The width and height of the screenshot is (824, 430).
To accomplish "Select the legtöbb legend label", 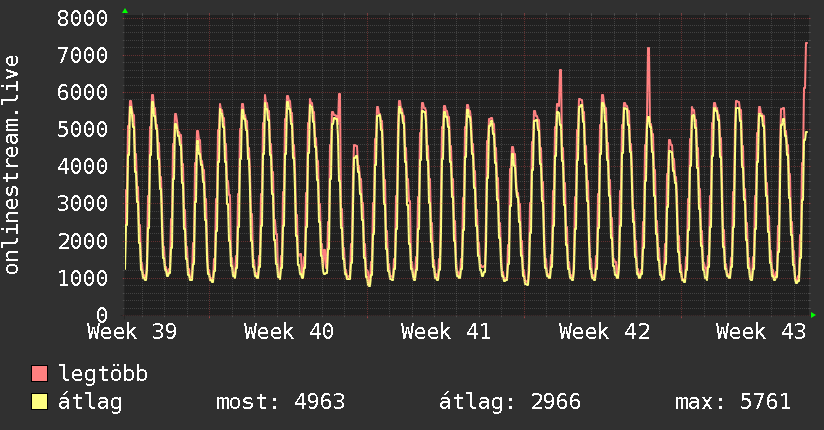I will pyautogui.click(x=103, y=373).
